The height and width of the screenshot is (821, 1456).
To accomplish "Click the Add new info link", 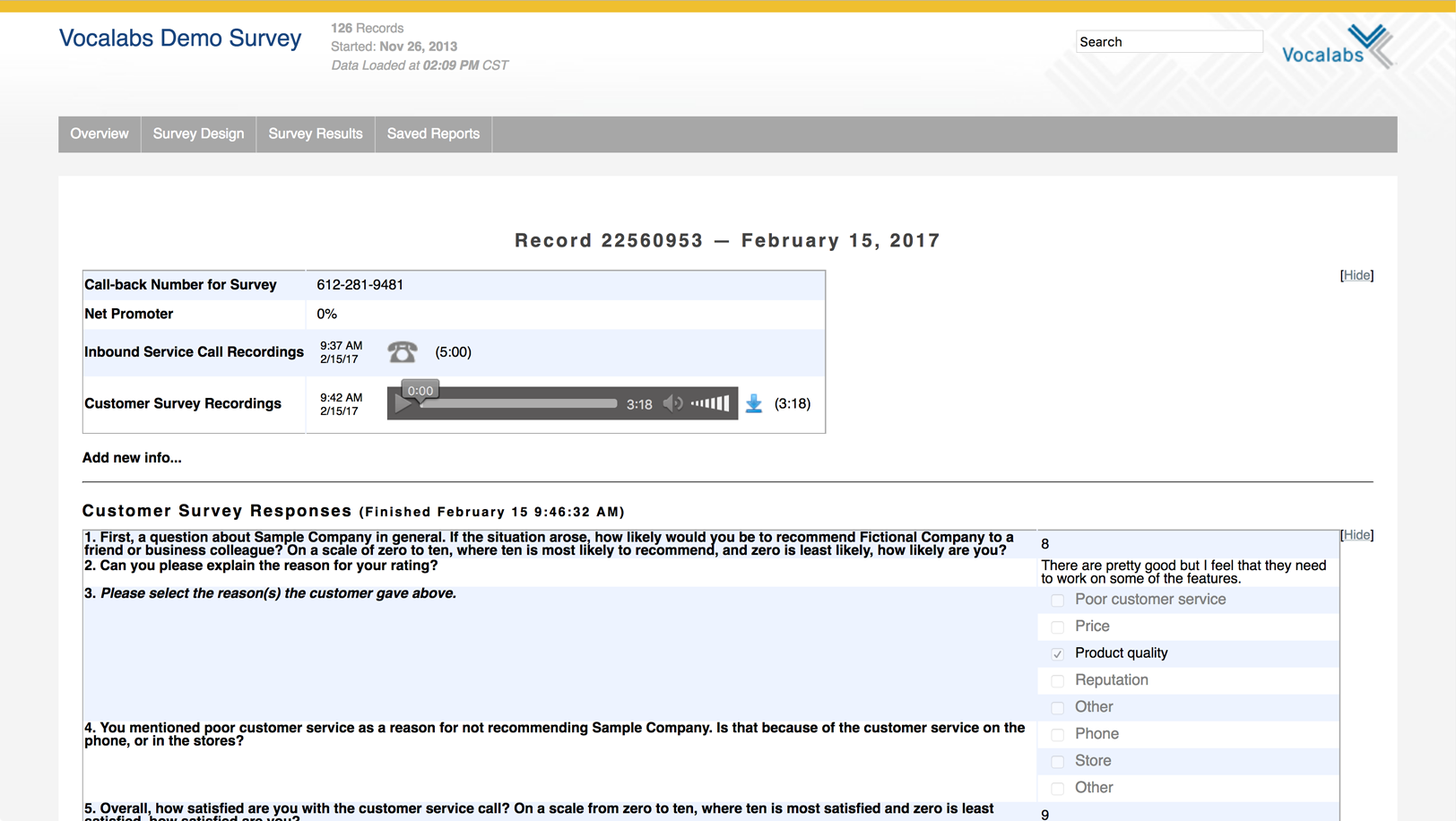I will coord(132,458).
